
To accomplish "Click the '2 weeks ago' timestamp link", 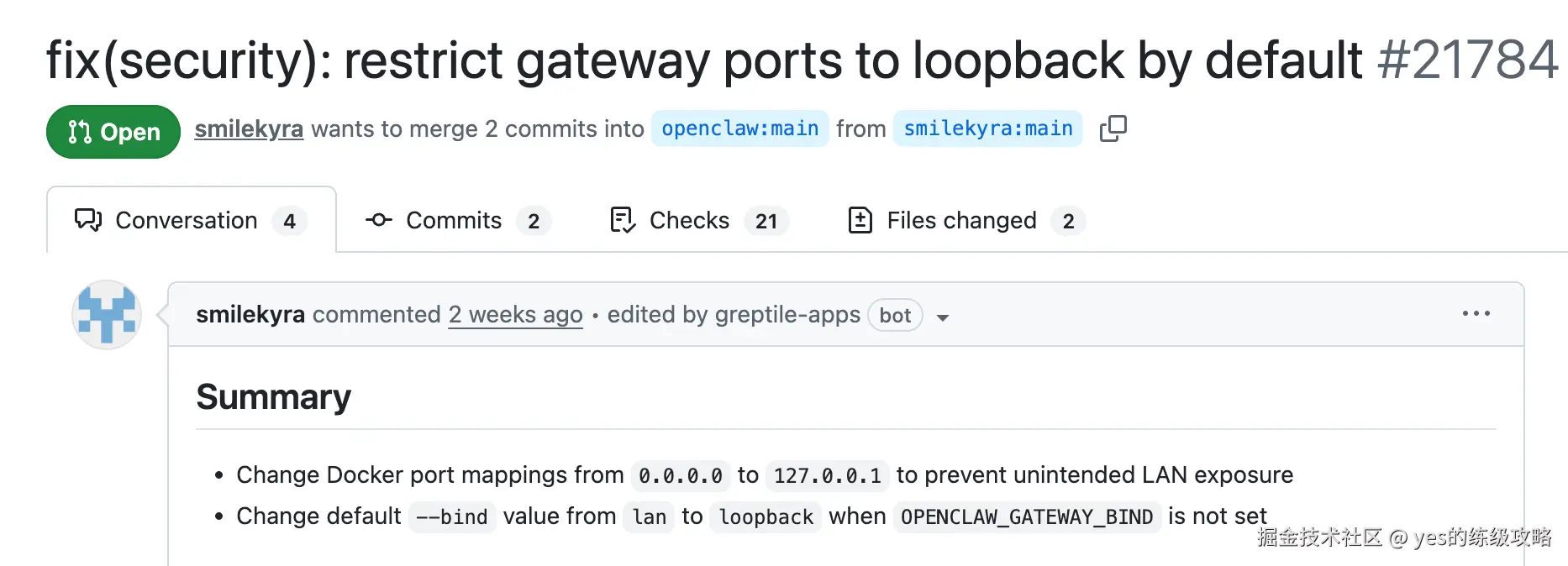I will (x=515, y=315).
